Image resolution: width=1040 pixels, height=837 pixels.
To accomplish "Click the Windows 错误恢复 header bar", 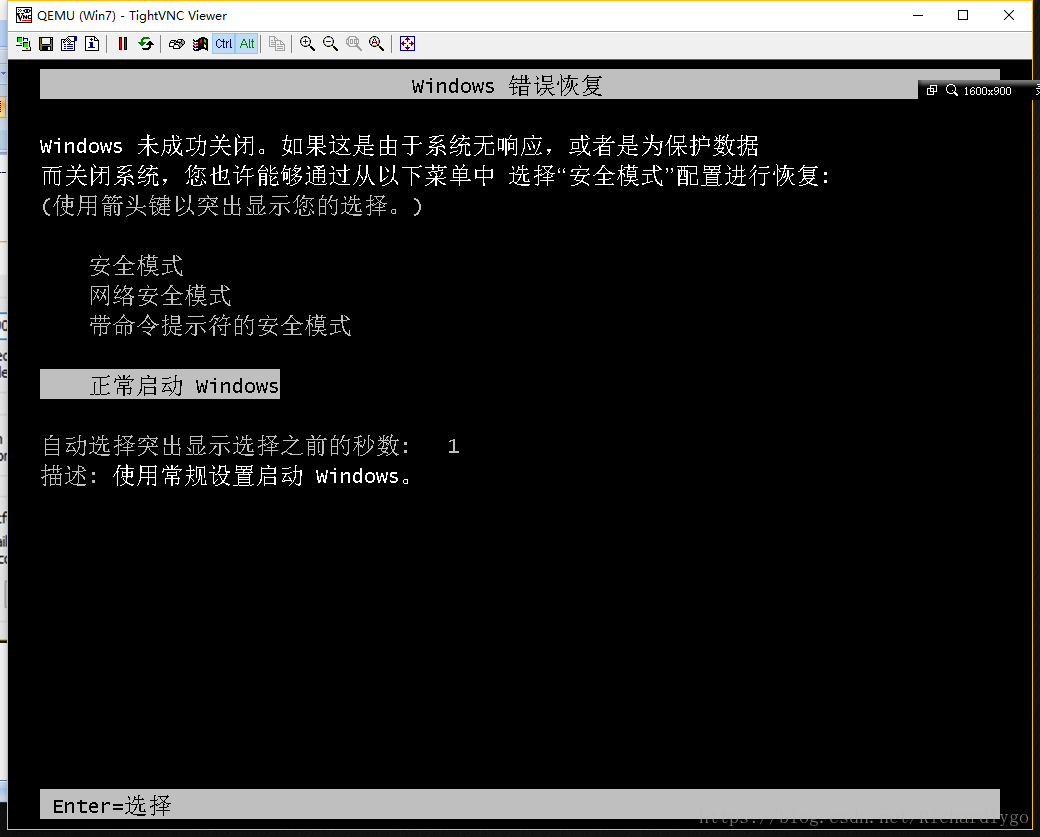I will pos(519,85).
